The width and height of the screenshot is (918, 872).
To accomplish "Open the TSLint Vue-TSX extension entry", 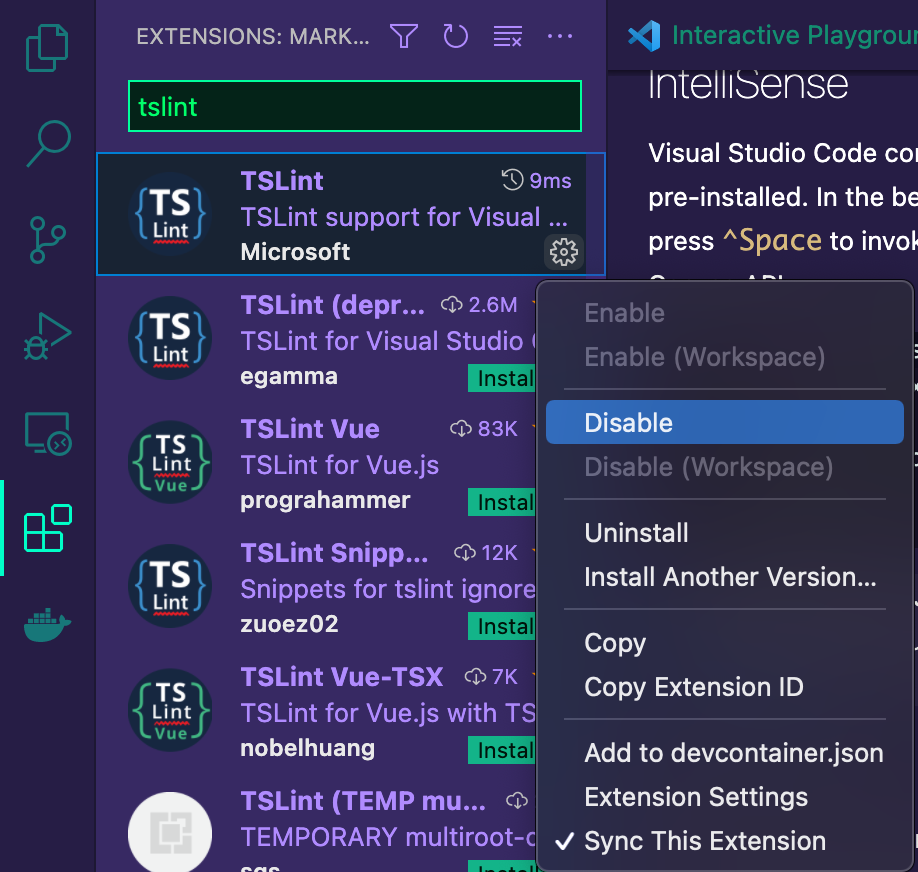I will (317, 710).
